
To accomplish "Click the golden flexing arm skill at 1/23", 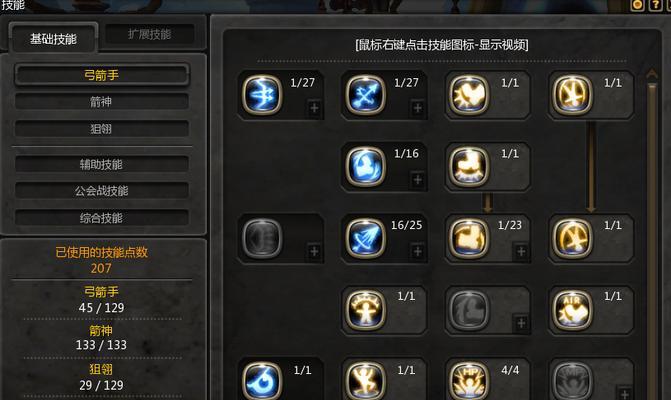I will tap(469, 238).
